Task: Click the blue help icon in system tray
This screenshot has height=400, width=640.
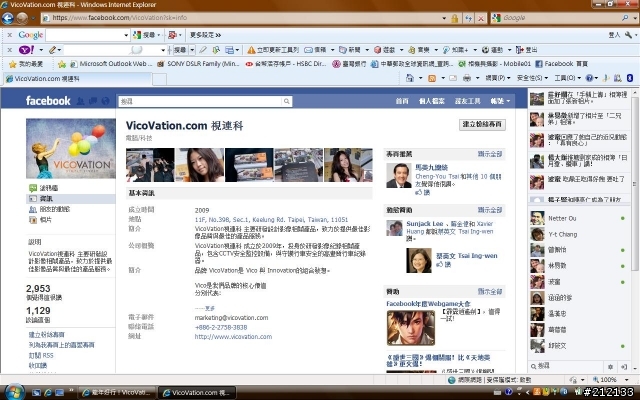Action: (509, 392)
